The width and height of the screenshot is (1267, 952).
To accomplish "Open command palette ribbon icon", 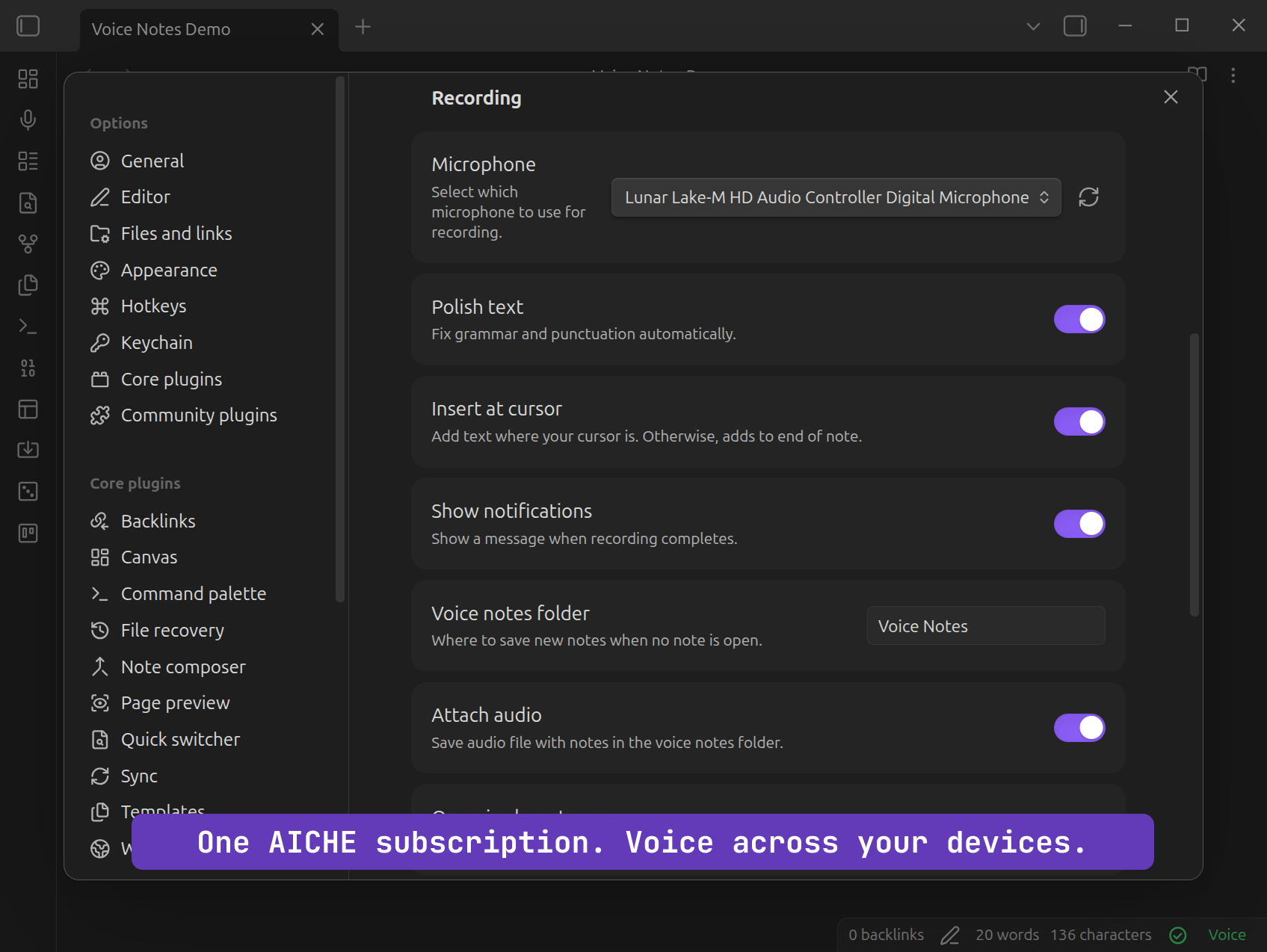I will tap(28, 327).
